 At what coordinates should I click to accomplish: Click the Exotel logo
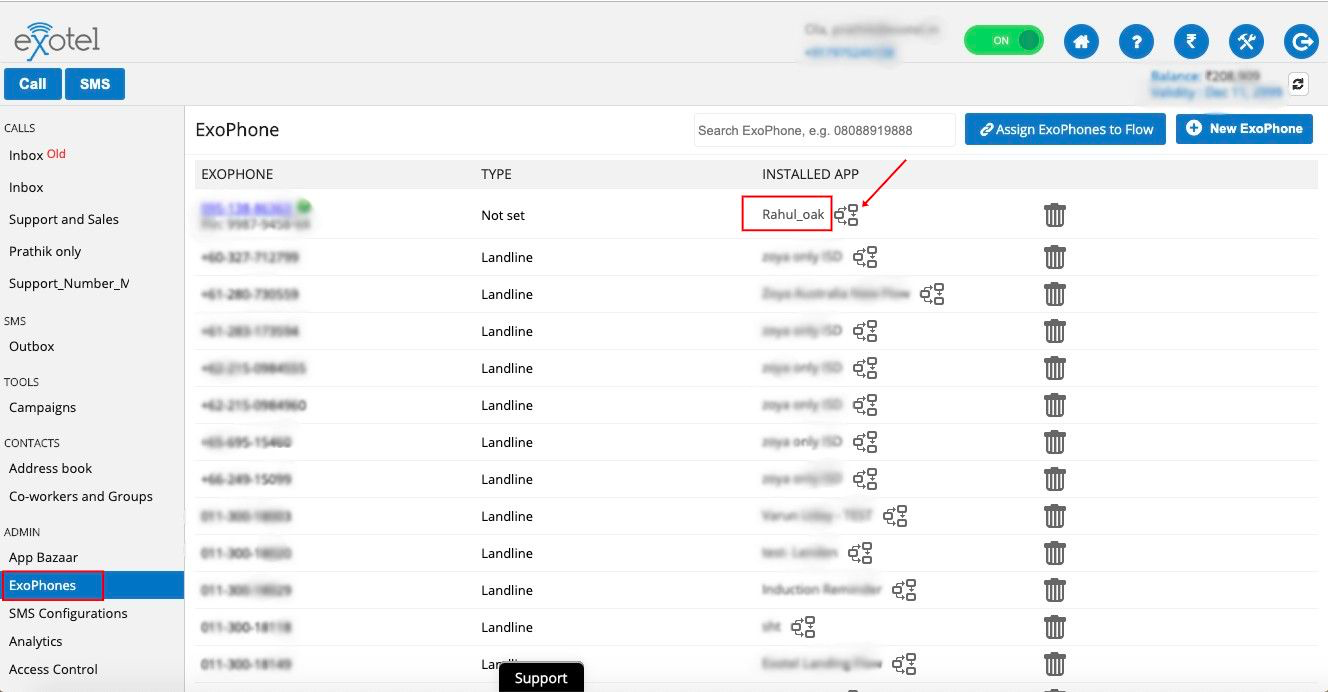[57, 40]
